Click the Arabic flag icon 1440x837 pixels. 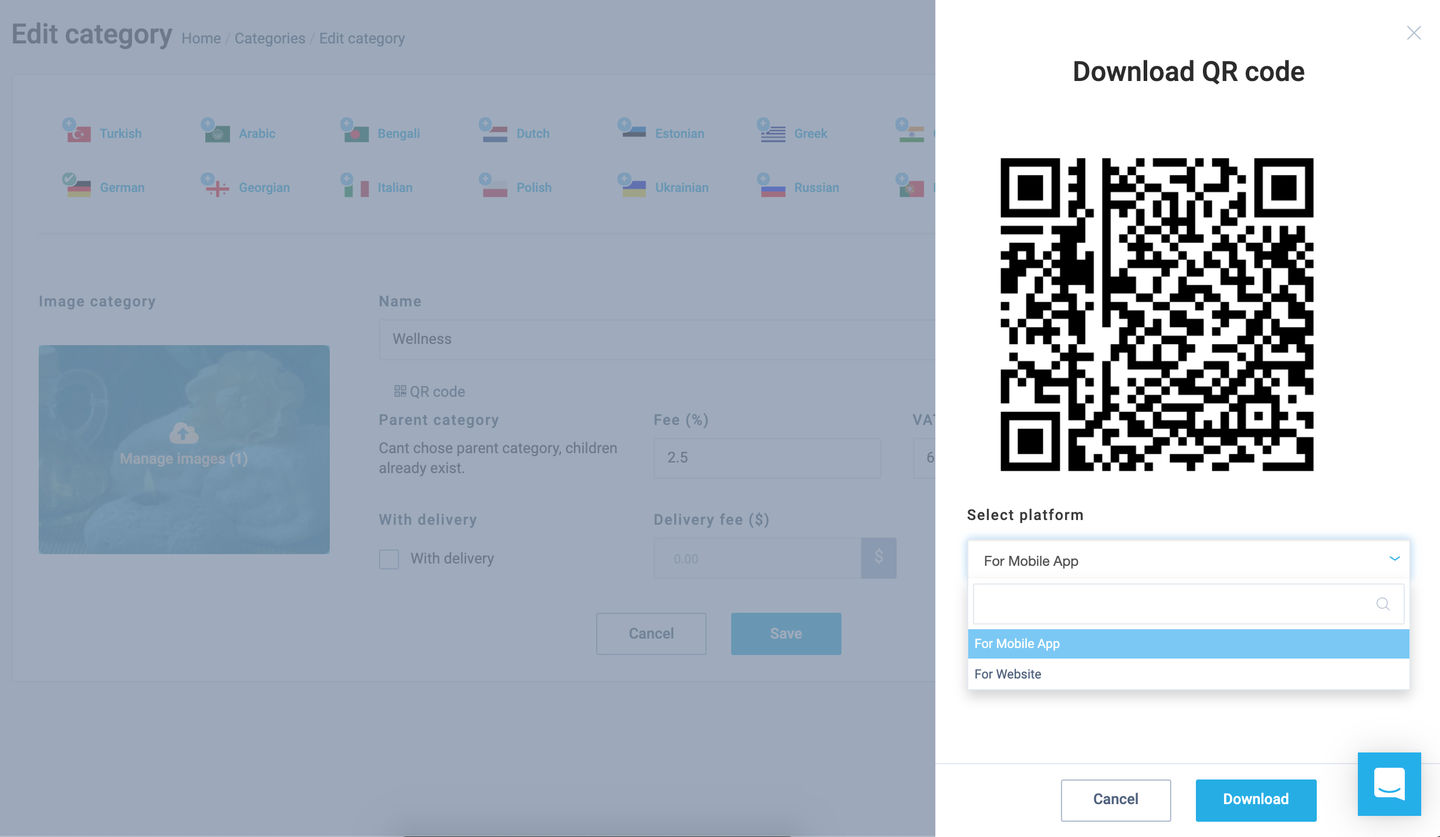[x=217, y=133]
